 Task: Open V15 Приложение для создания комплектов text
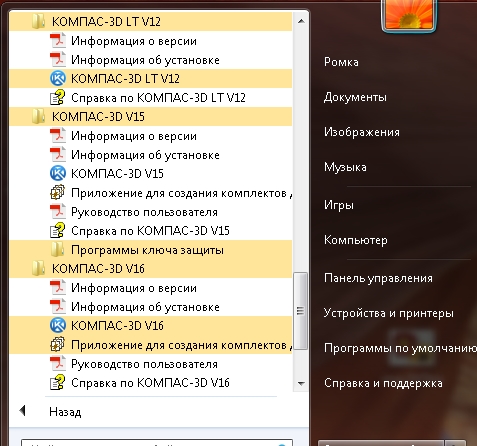point(181,193)
